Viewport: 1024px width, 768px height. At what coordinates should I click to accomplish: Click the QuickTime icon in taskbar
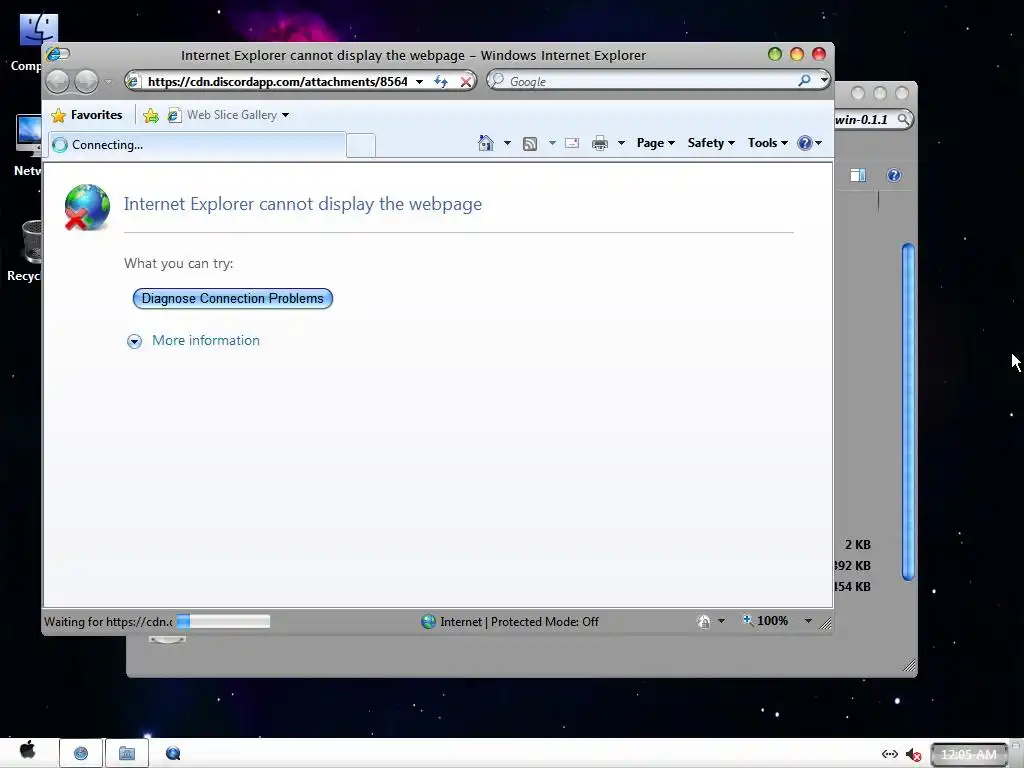(173, 754)
